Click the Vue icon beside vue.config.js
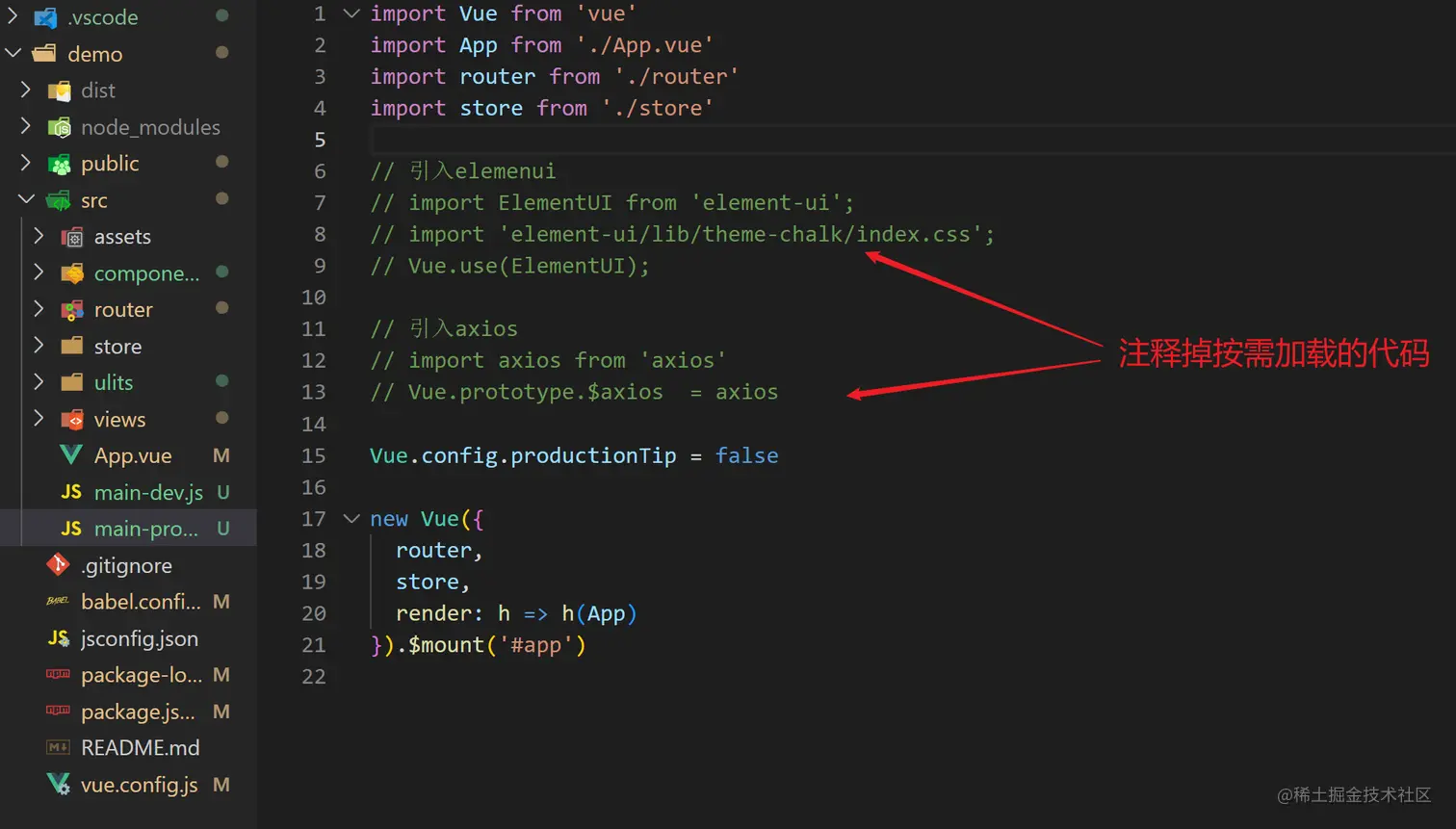The image size is (1456, 829). [x=59, y=784]
